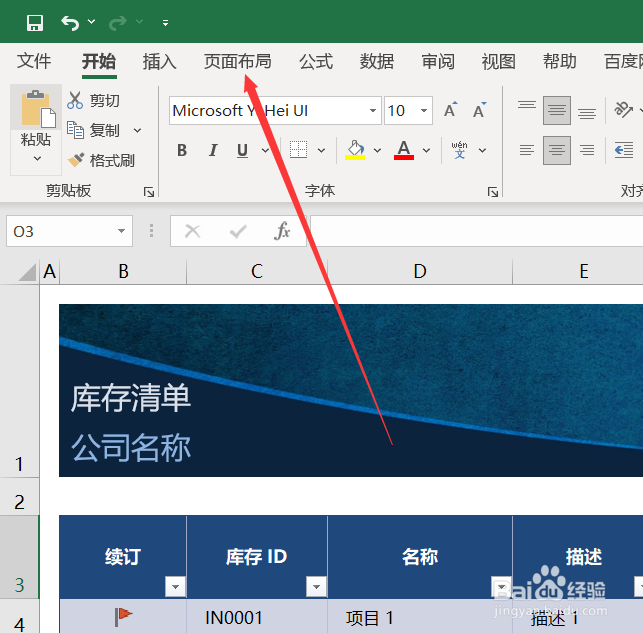Viewport: 643px width, 633px height.
Task: Expand the 复制 options arrow
Action: pyautogui.click(x=137, y=131)
